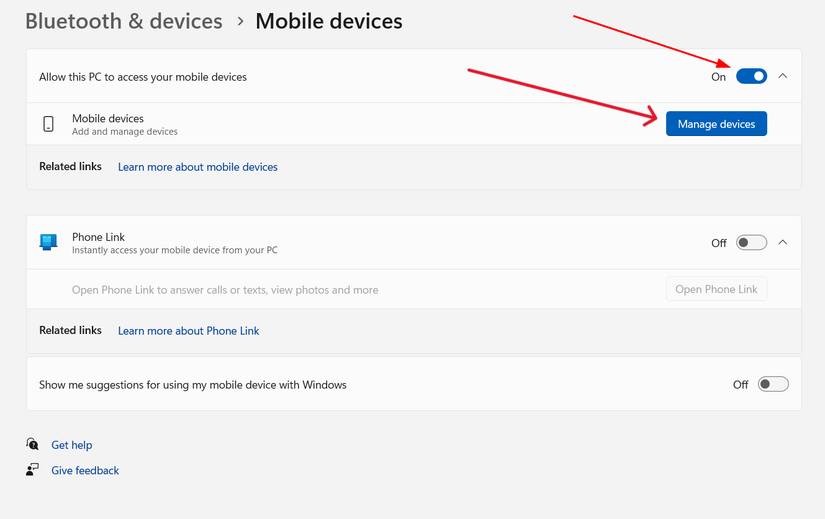Image resolution: width=825 pixels, height=519 pixels.
Task: Click the phone icon beside Mobile devices
Action: click(48, 124)
